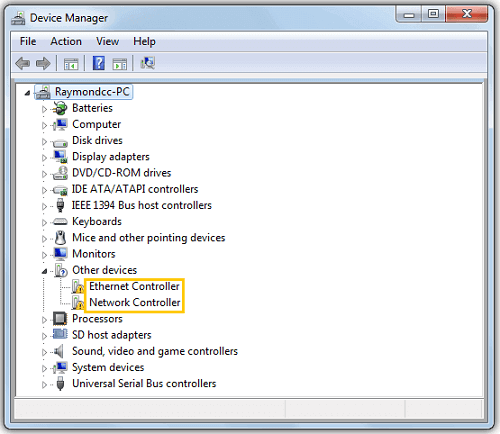This screenshot has width=500, height=434.
Task: Open the Help menu
Action: (144, 41)
